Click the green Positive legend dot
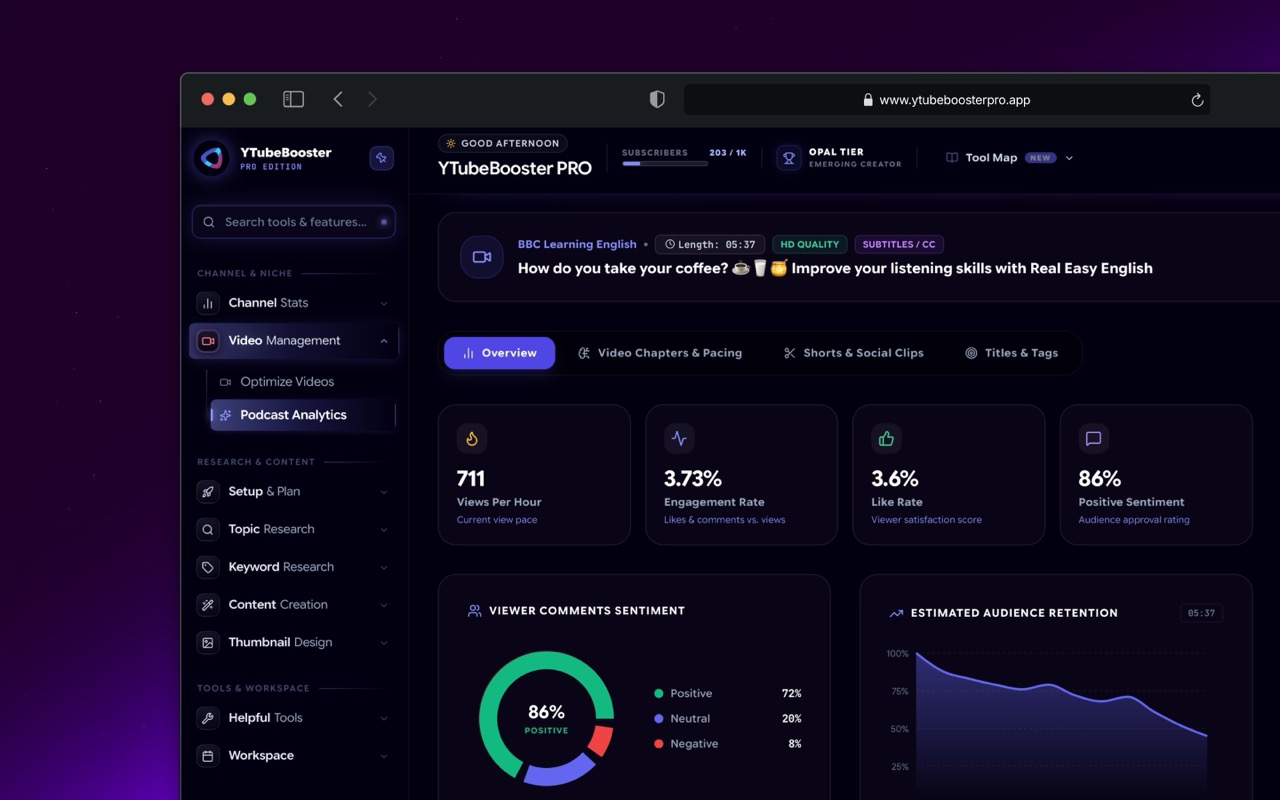 click(658, 693)
